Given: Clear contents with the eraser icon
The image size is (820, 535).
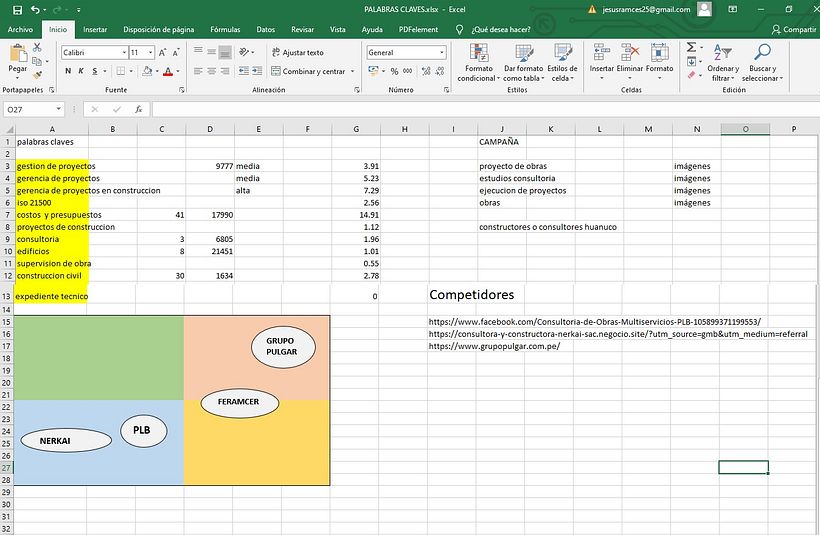Looking at the screenshot, I should point(691,75).
